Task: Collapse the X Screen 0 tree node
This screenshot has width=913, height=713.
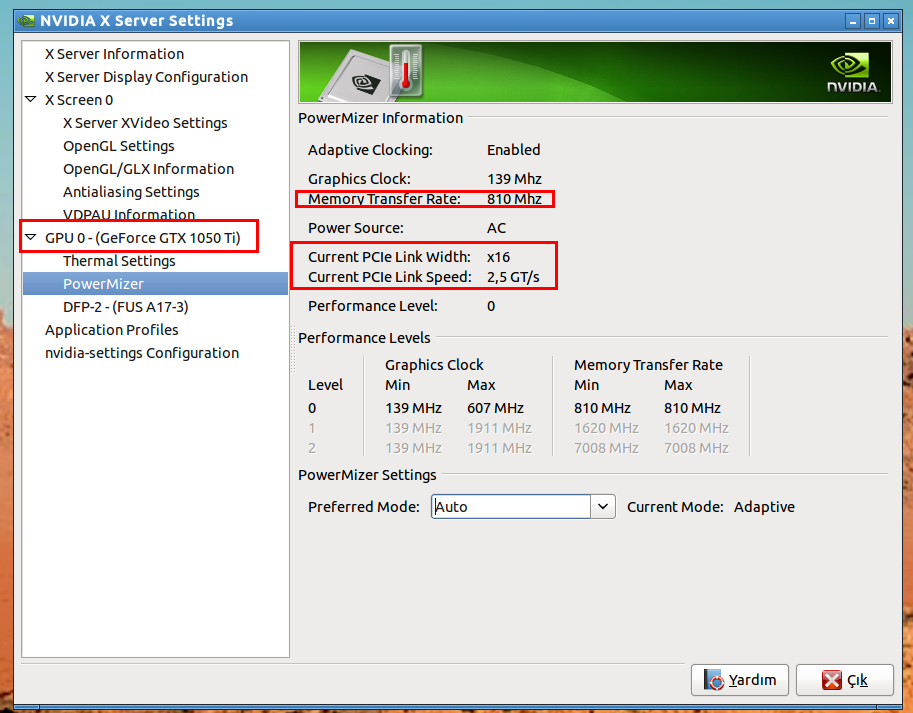Action: pos(31,100)
